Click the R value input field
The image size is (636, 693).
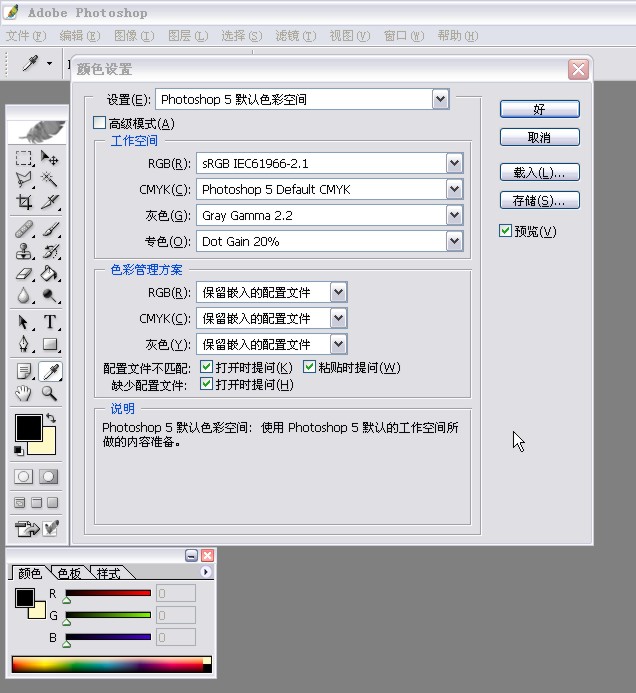(x=176, y=593)
